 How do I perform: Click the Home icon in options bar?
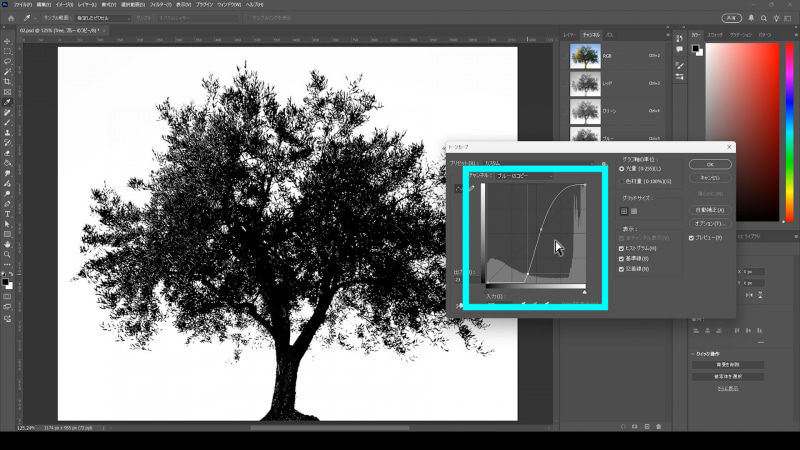tap(11, 18)
